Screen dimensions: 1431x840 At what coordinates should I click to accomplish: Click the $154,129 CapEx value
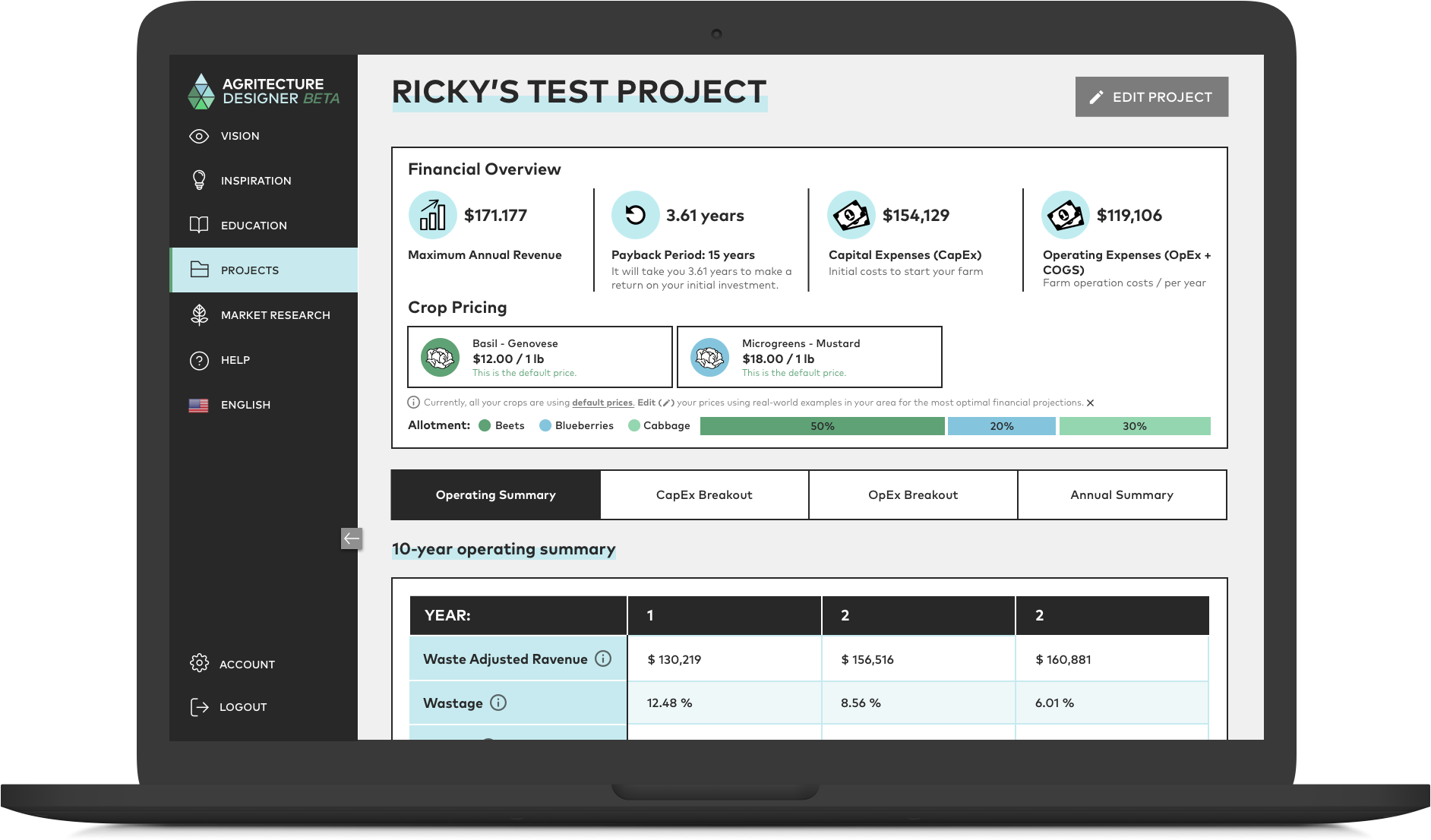tap(916, 216)
